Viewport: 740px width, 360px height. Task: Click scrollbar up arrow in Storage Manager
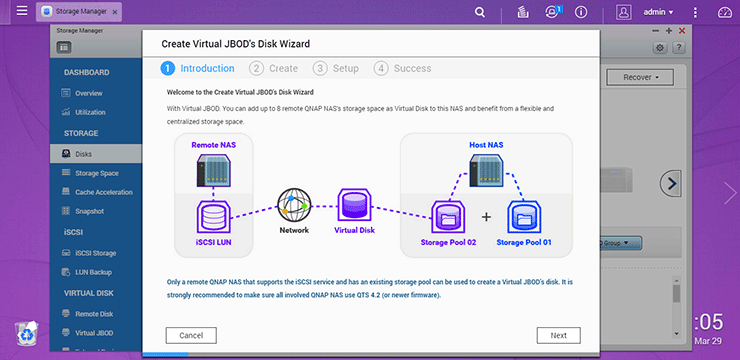676,280
